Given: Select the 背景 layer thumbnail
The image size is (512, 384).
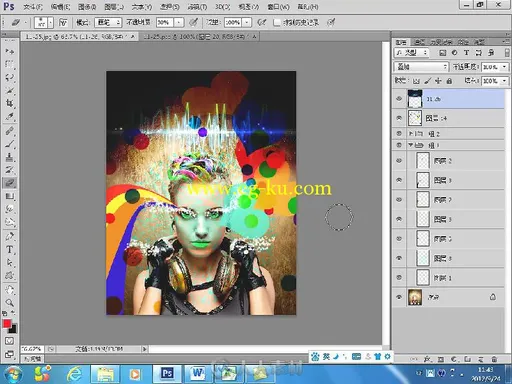Looking at the screenshot, I should point(415,297).
